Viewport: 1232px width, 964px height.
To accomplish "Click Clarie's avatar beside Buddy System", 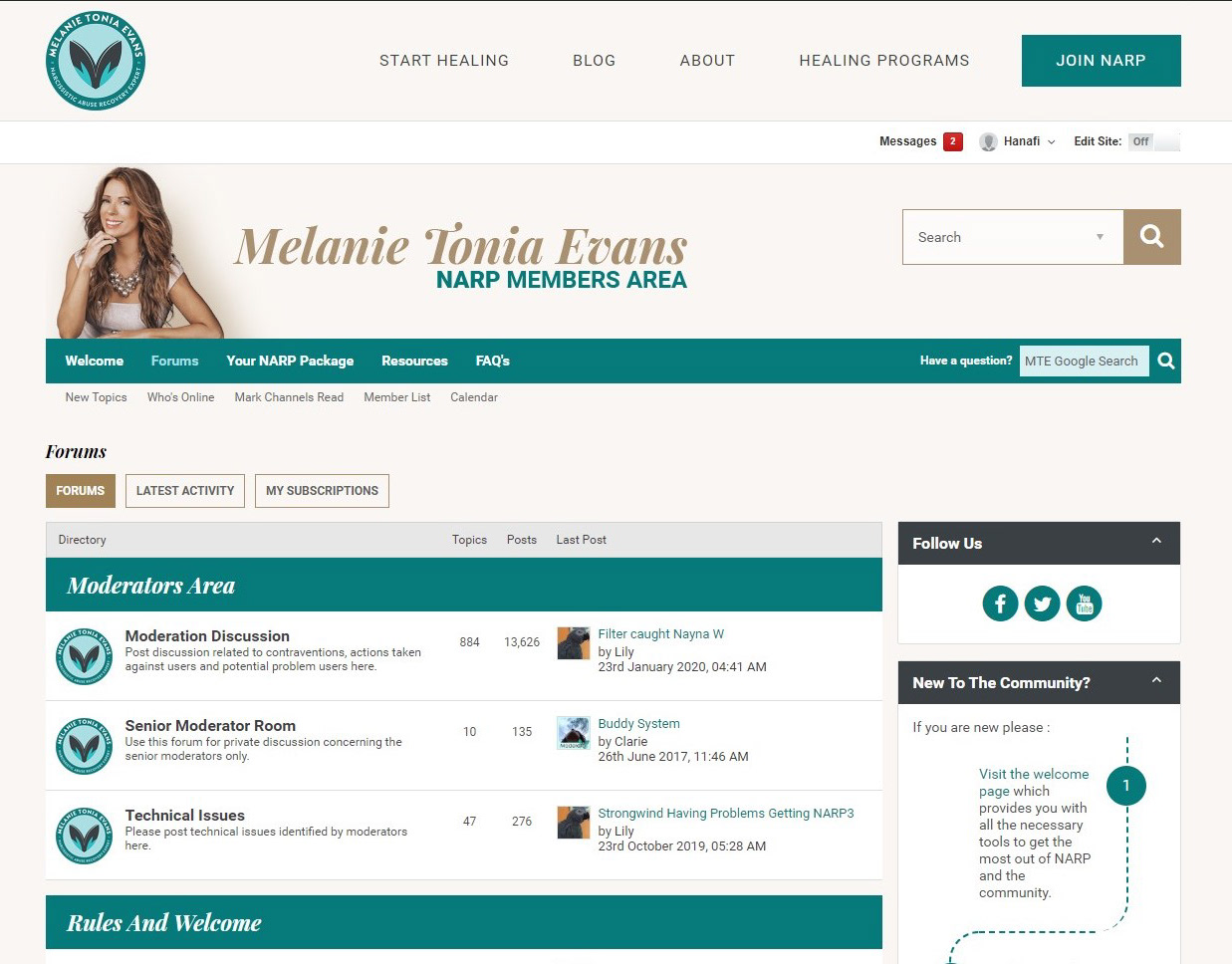I will click(x=573, y=733).
